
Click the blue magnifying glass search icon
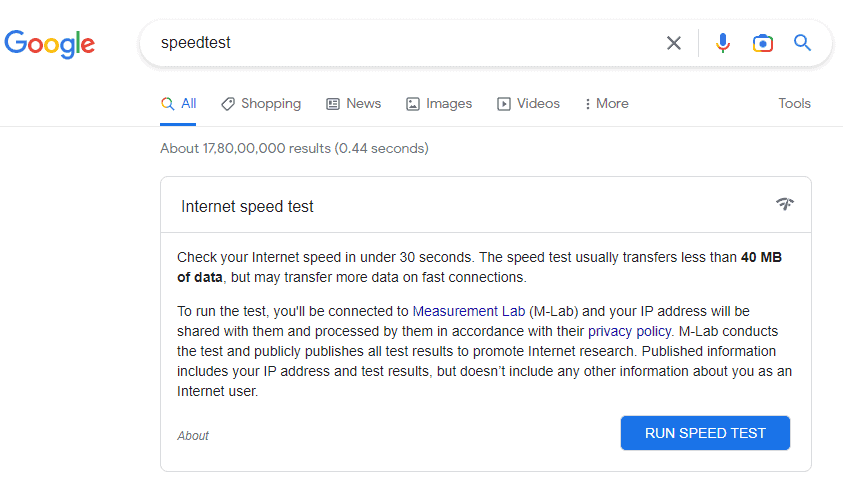tap(802, 42)
